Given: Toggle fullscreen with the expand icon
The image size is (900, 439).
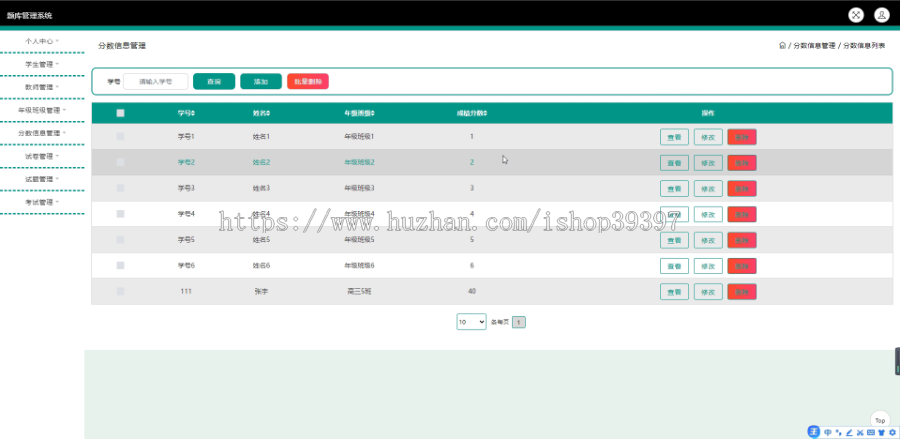Looking at the screenshot, I should (x=856, y=15).
